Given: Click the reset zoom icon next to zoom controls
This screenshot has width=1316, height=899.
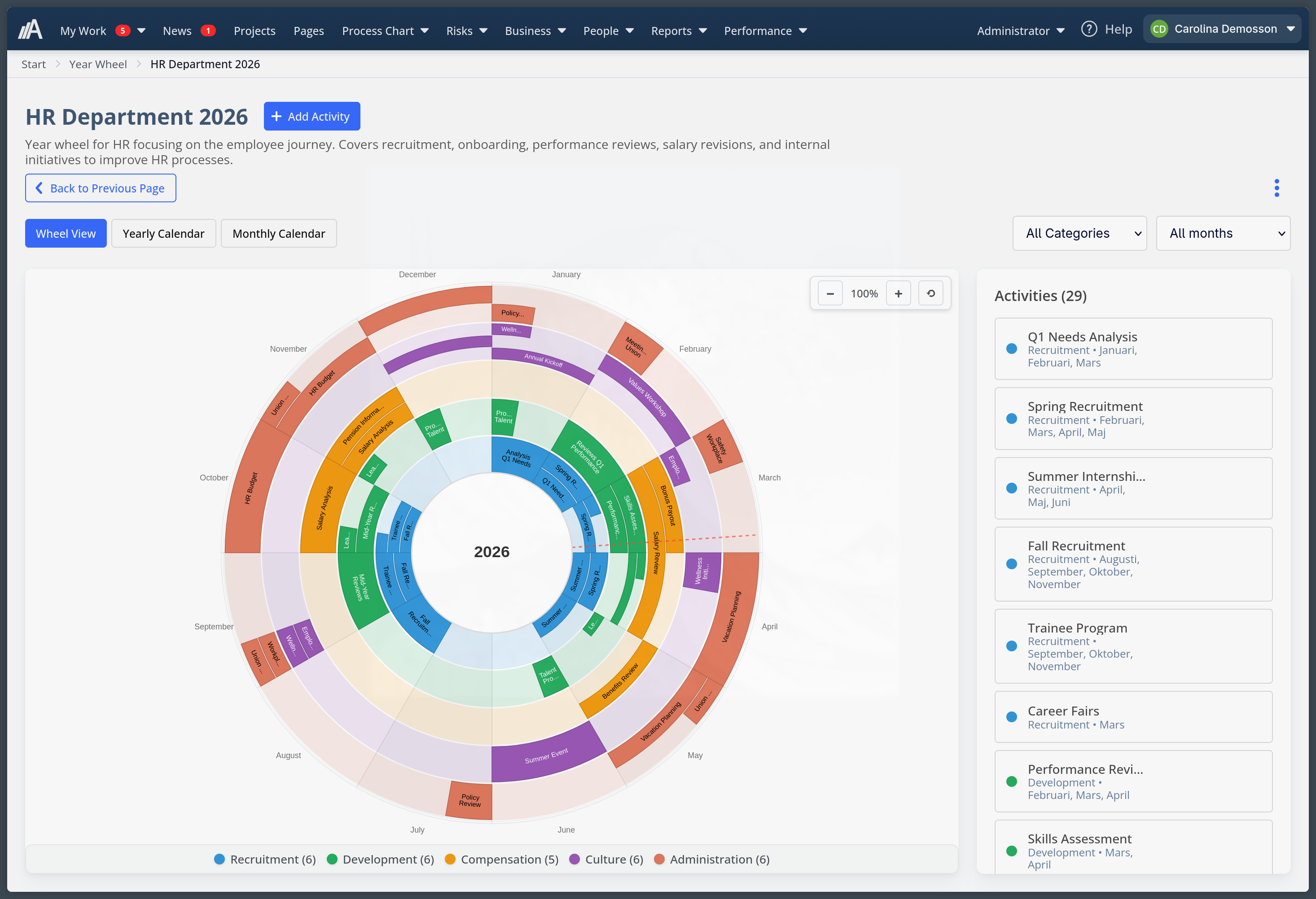Looking at the screenshot, I should [930, 293].
